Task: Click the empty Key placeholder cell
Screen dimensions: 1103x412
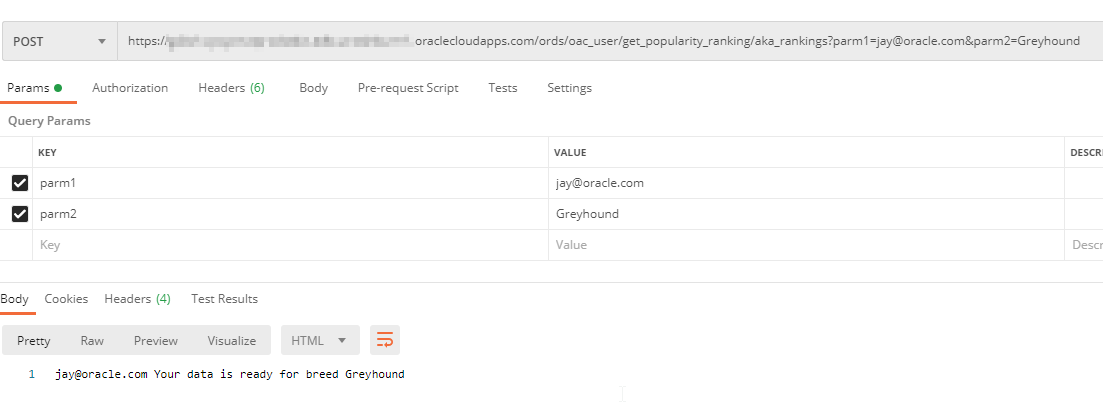Action: 290,245
